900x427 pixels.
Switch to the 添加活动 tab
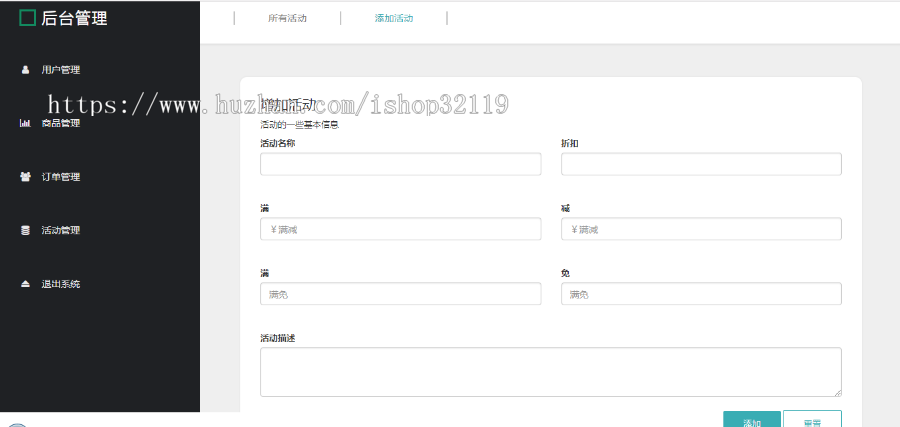coord(394,18)
